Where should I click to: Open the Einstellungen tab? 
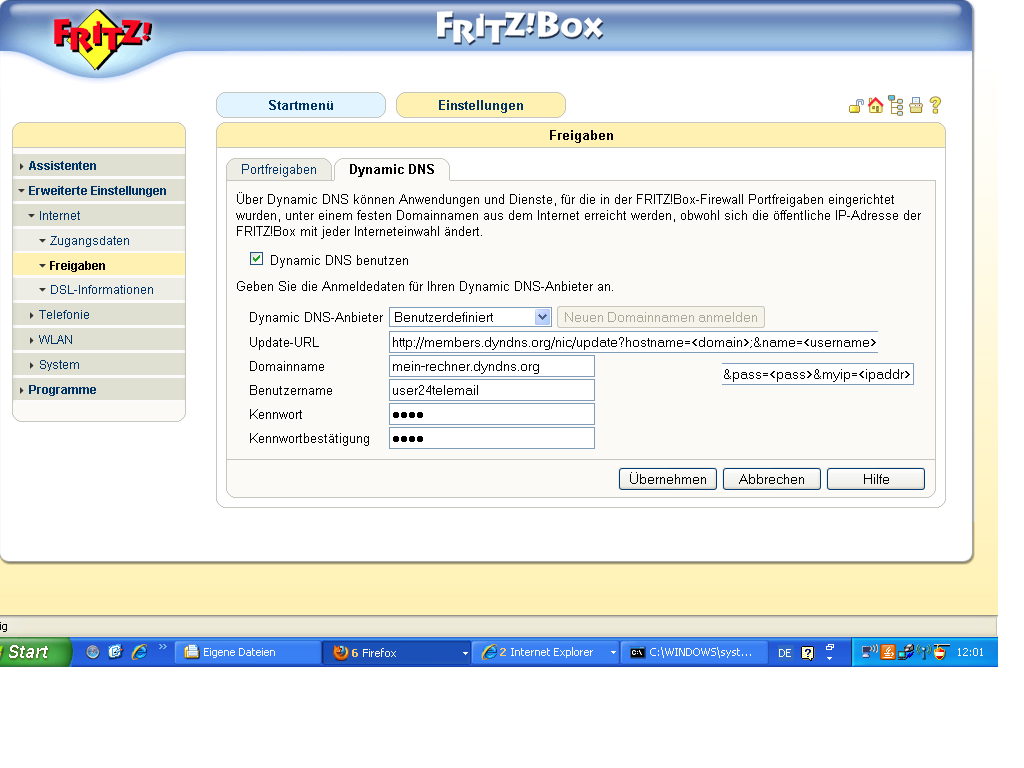click(481, 105)
